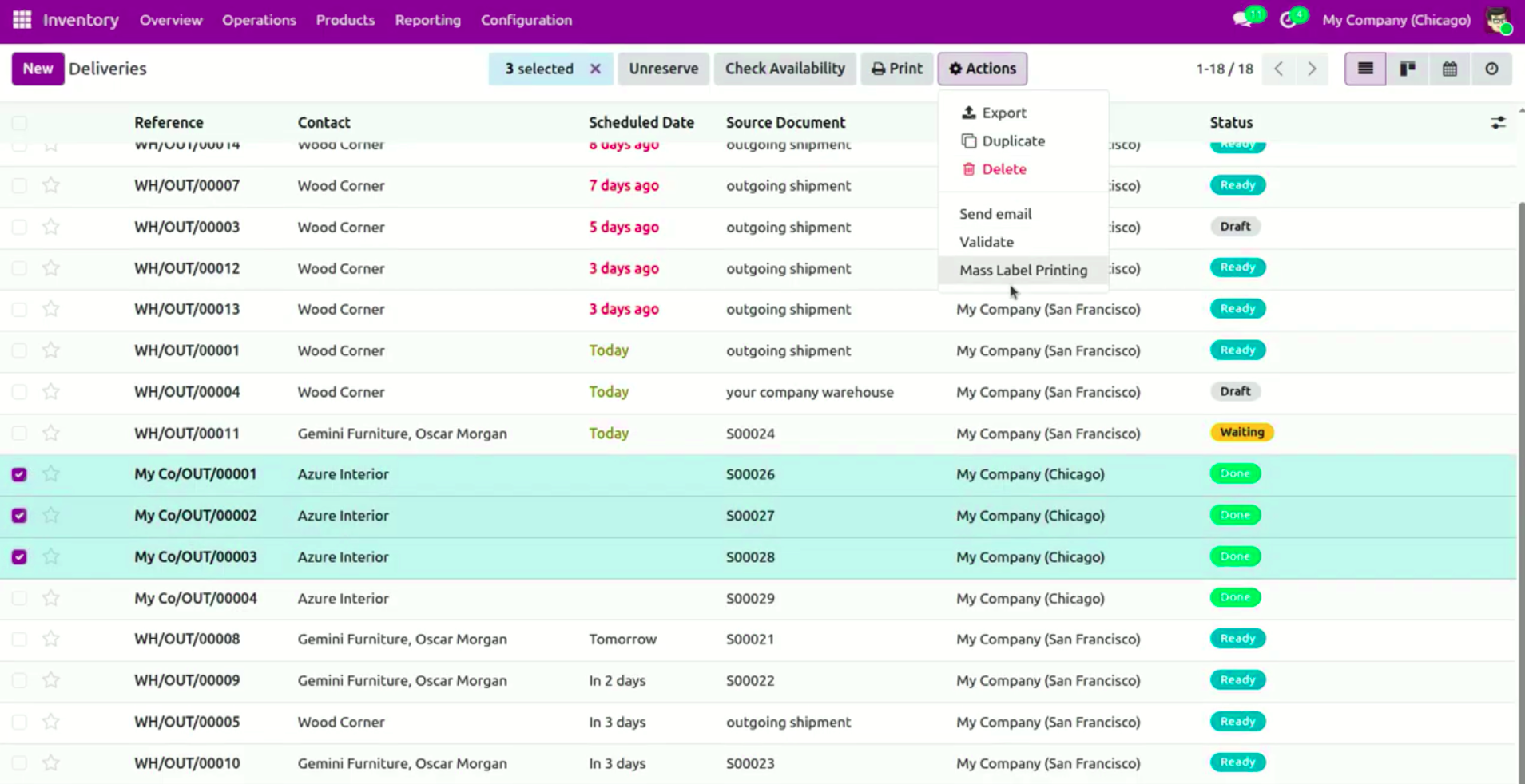Screen dimensions: 1525x784
Task: Choose Mass Label Printing from Actions
Action: [1023, 270]
